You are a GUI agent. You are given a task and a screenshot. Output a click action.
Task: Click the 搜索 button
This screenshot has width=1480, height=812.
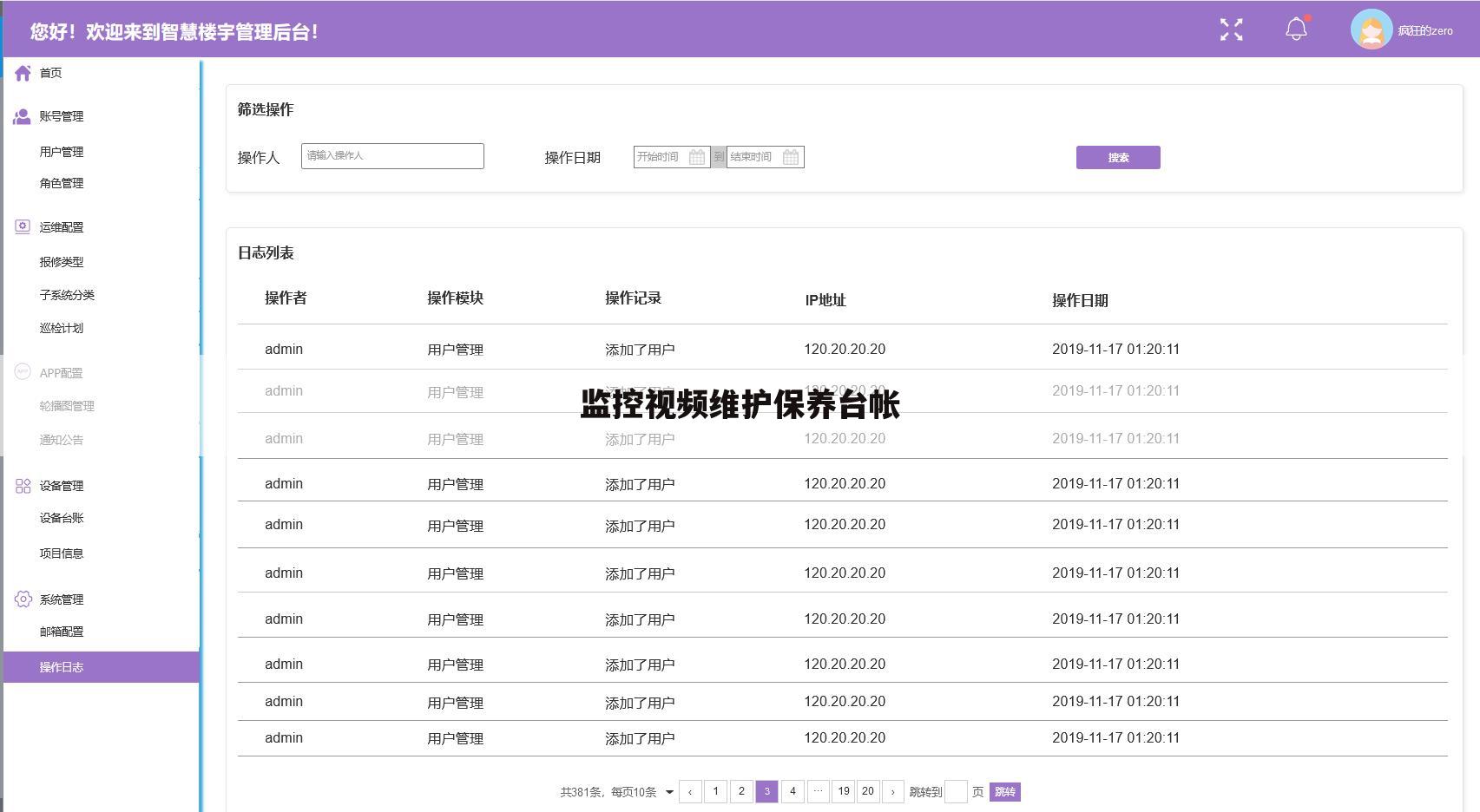click(1118, 157)
